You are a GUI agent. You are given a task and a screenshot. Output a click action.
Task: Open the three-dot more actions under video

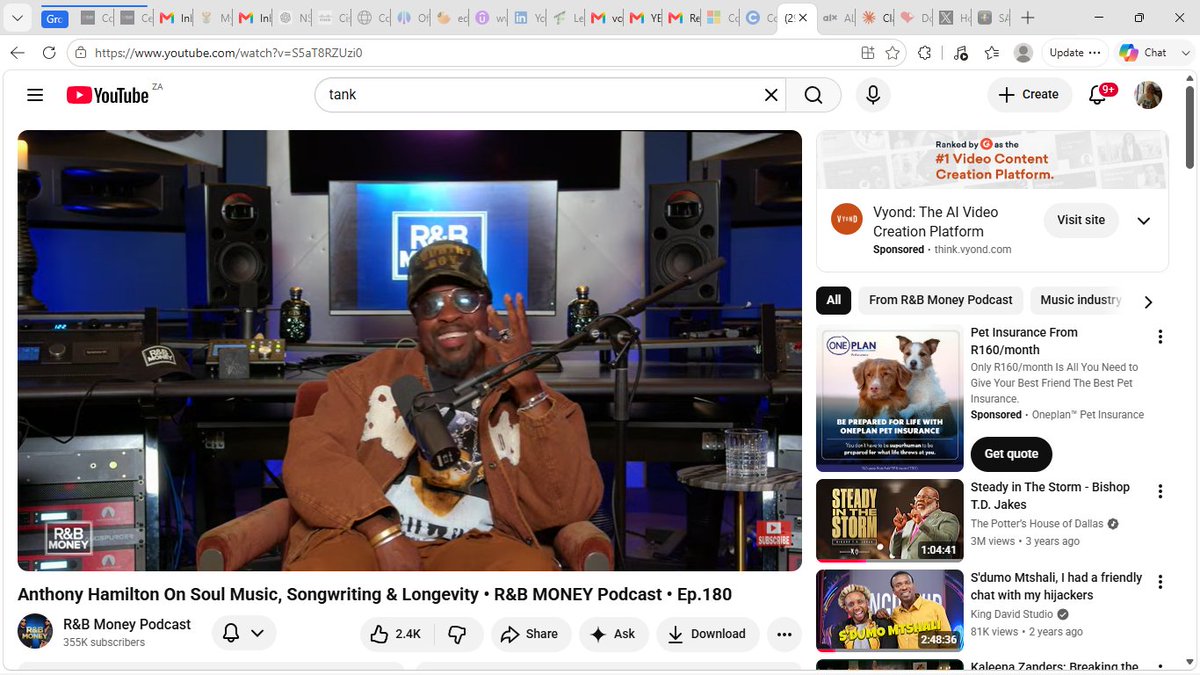click(784, 634)
